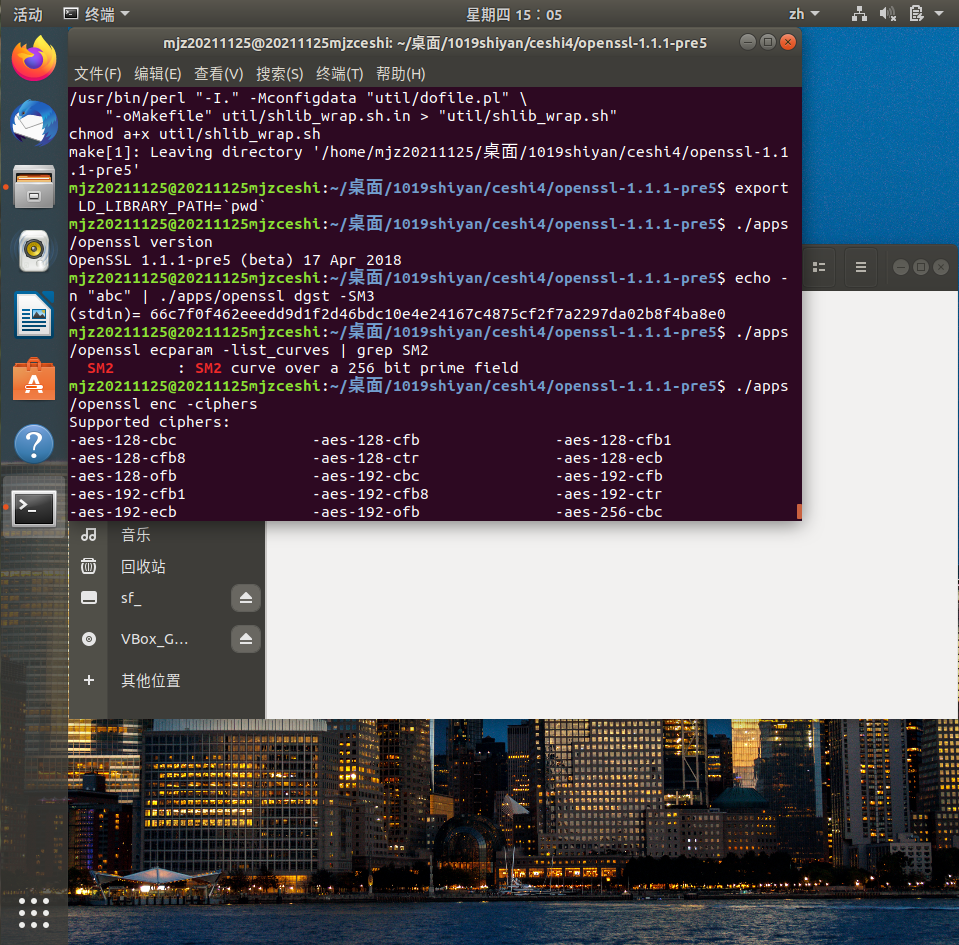Minimize the terminal window
This screenshot has height=945, width=959.
pos(747,42)
